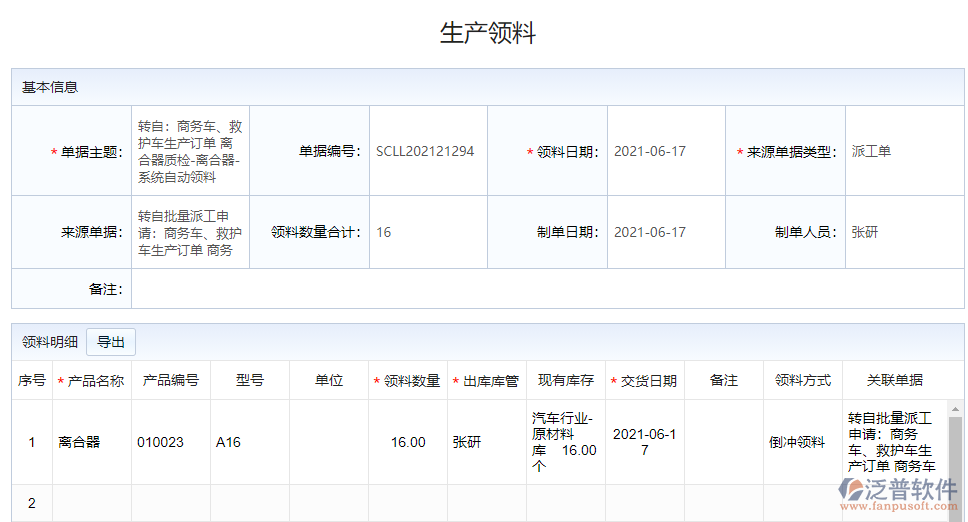
Task: Click the 现有库存 column header
Action: tap(565, 381)
